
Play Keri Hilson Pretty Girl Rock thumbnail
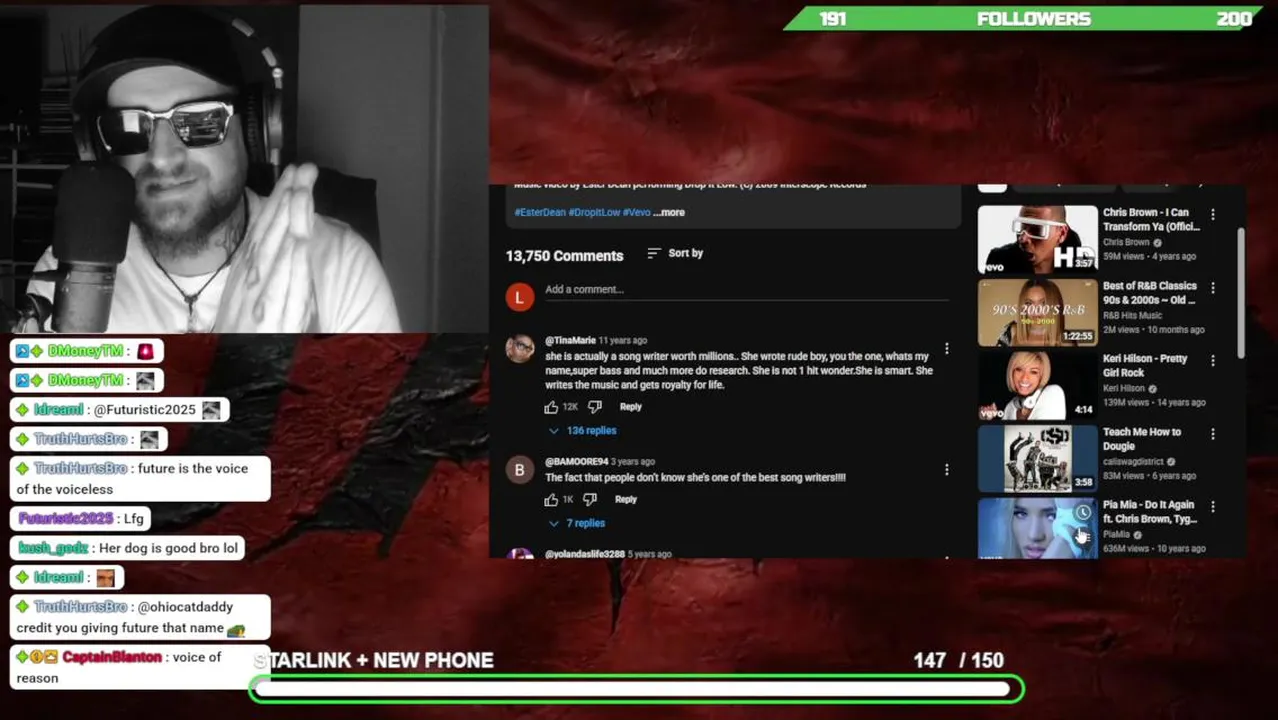click(1037, 386)
